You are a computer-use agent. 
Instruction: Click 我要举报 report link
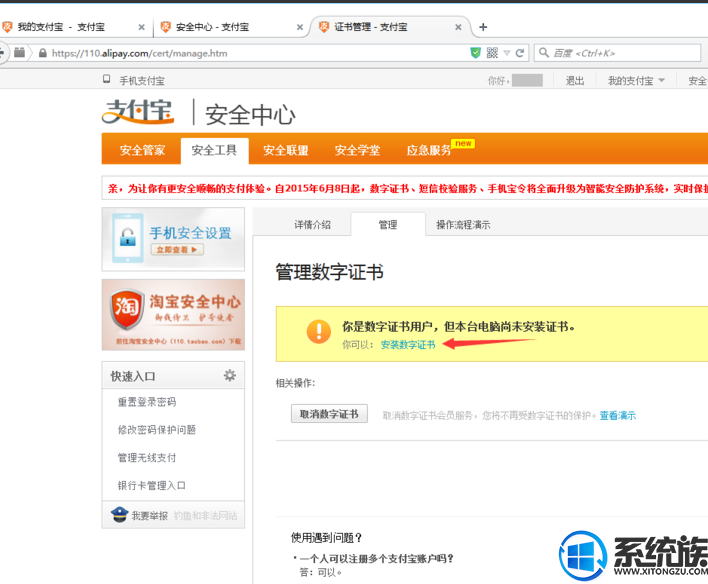149,515
